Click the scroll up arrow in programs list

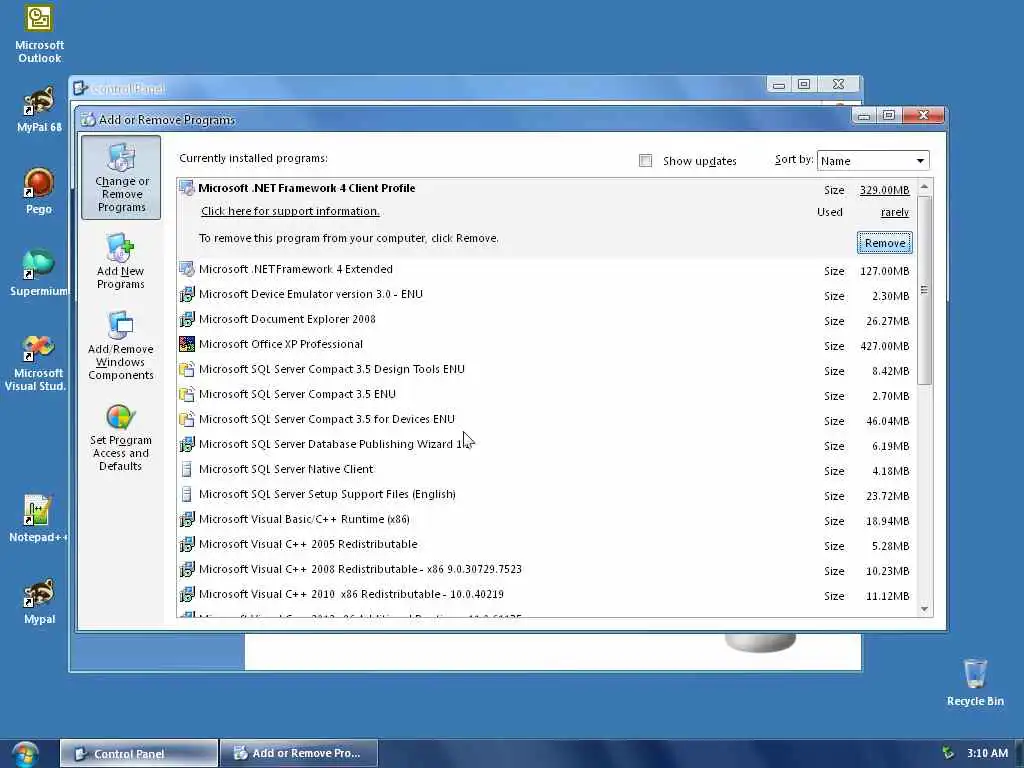924,187
